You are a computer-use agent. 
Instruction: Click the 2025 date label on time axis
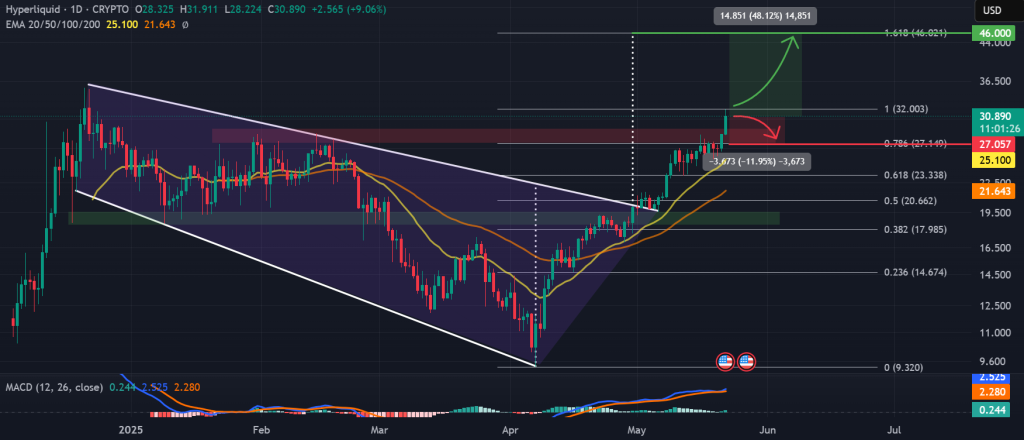point(132,430)
